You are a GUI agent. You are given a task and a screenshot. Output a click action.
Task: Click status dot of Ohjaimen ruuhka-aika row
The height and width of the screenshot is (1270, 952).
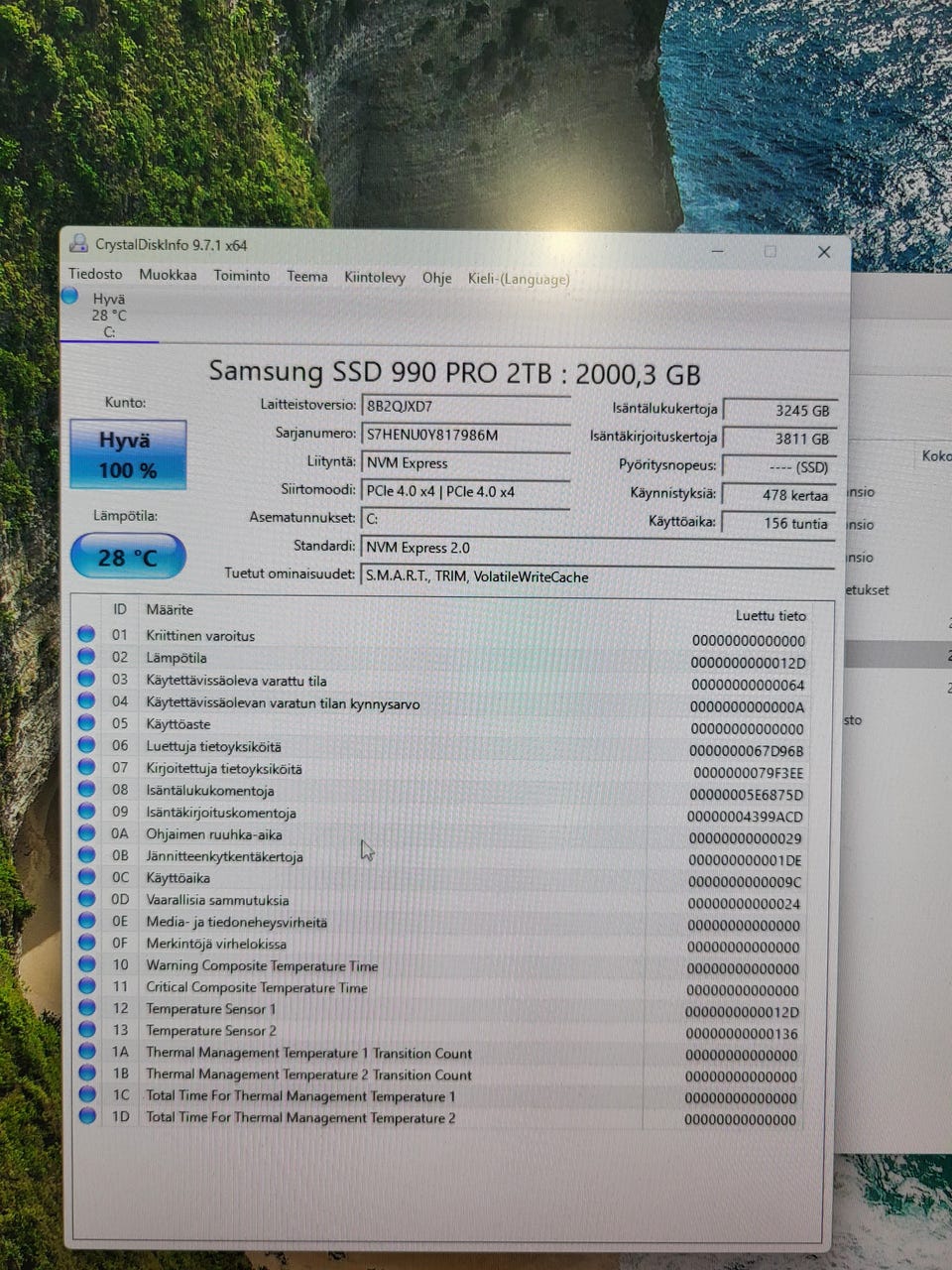86,832
